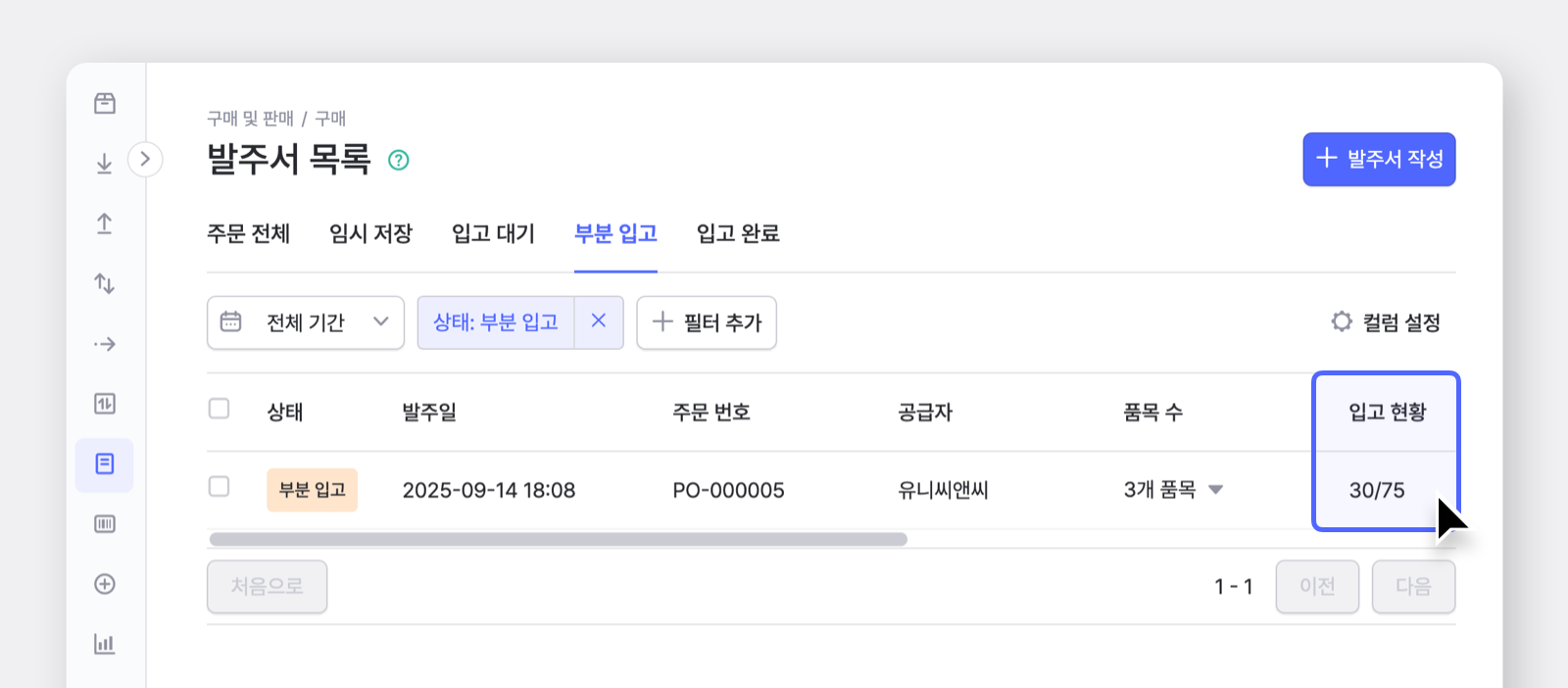Check the PO-000005 row checkbox
The width and height of the screenshot is (1568, 688).
click(220, 487)
